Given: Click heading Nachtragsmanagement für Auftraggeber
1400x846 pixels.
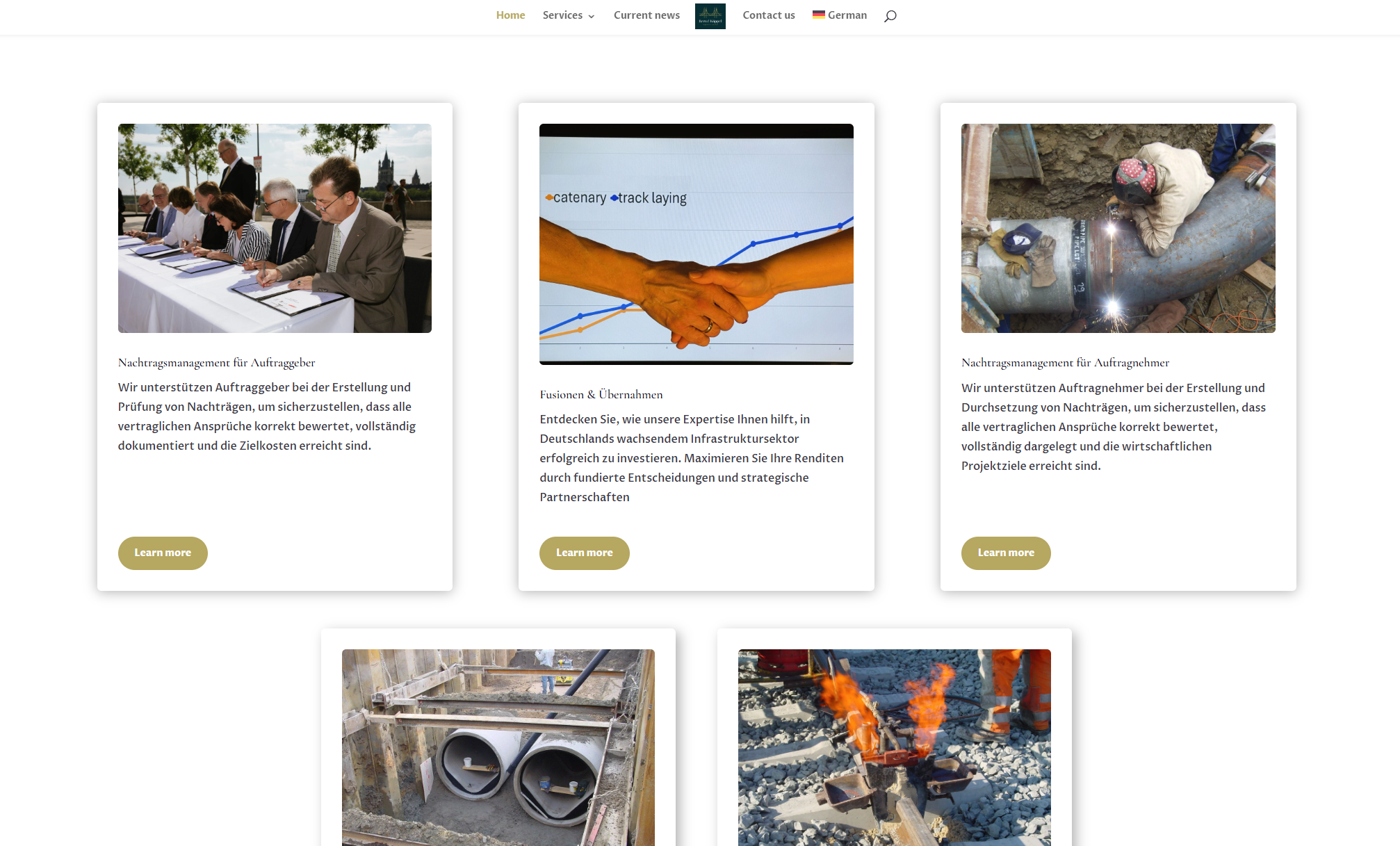Looking at the screenshot, I should [216, 363].
